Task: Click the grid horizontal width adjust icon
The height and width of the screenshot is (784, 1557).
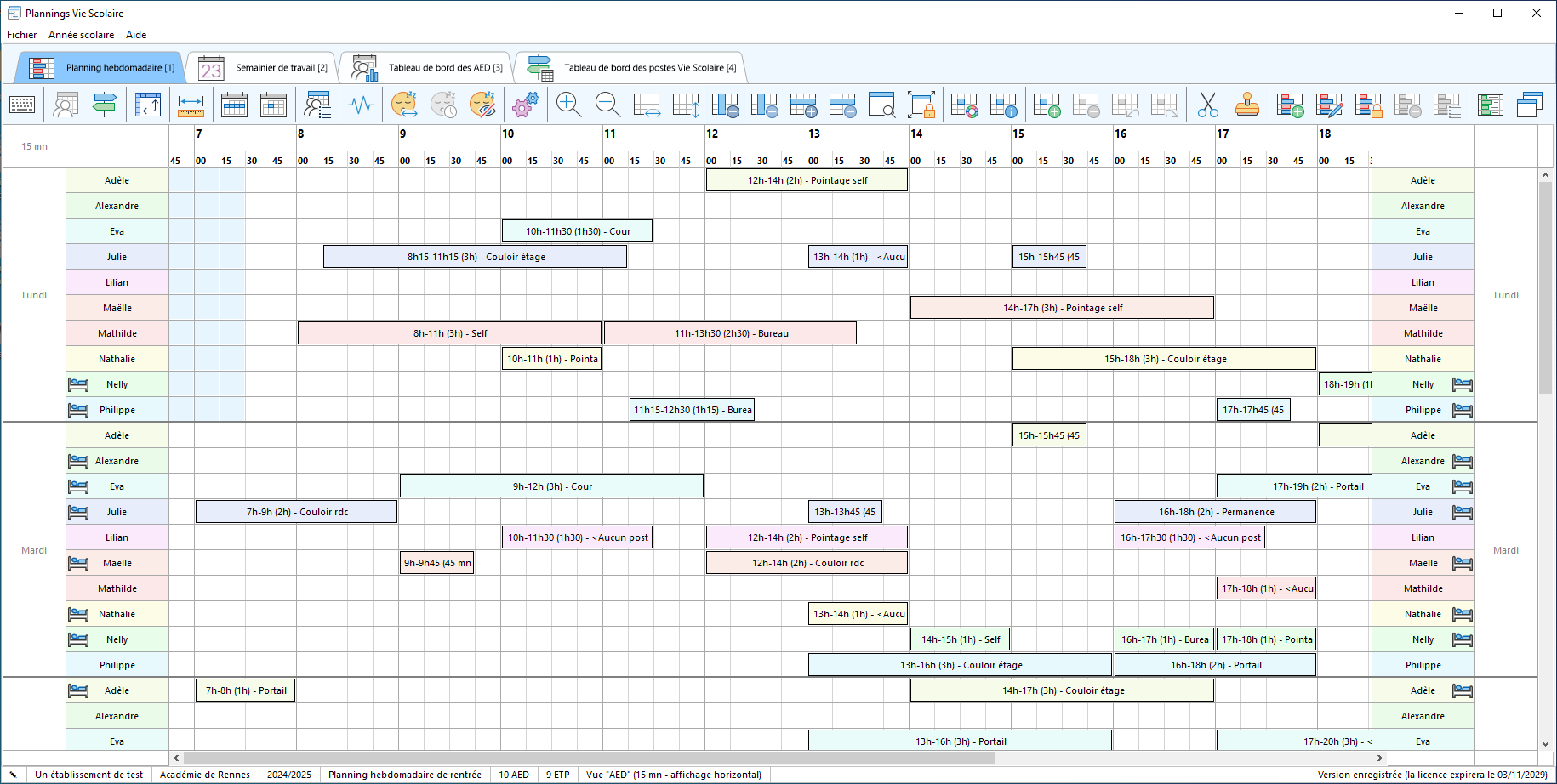Action: 647,105
